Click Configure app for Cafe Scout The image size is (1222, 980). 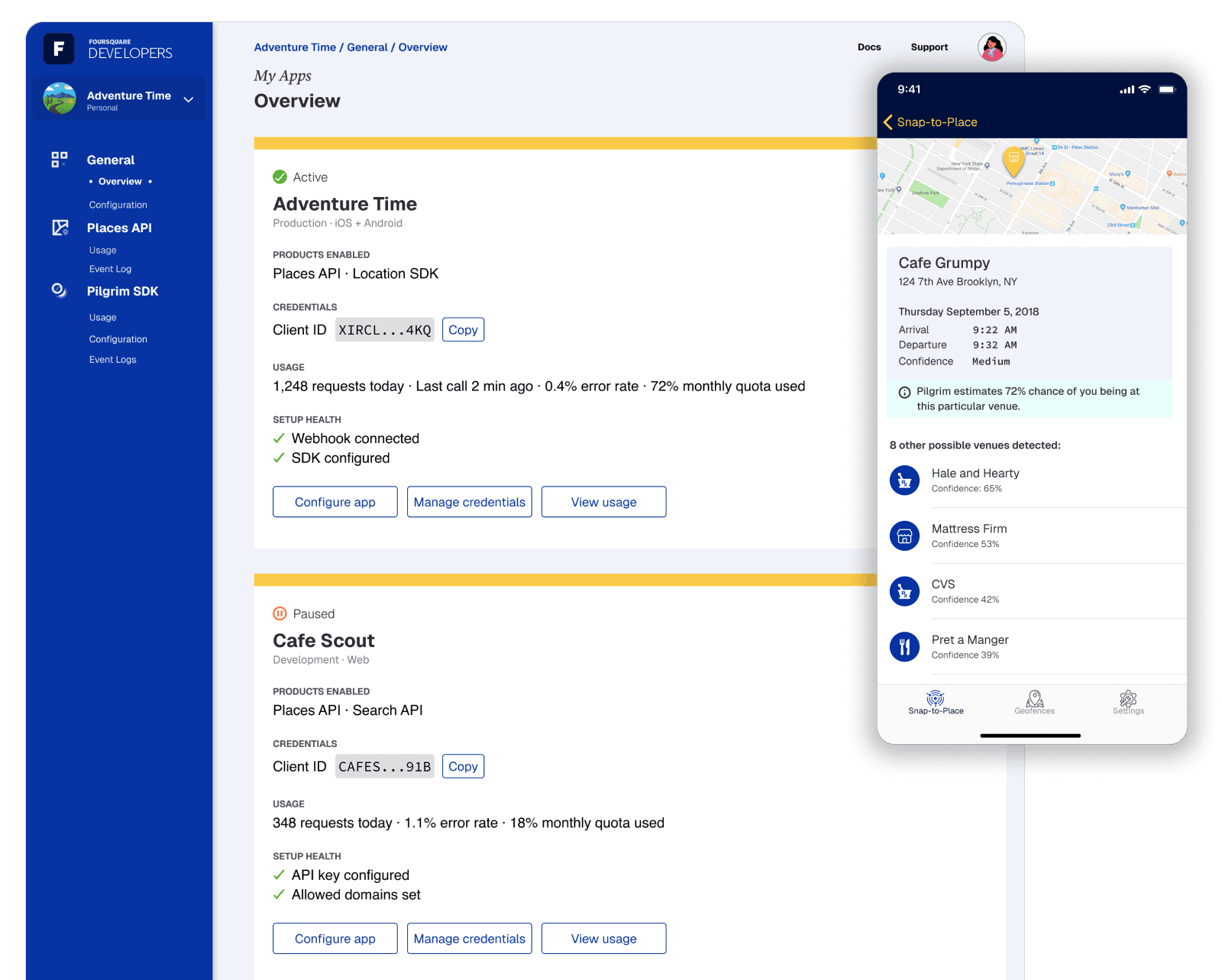pos(335,939)
